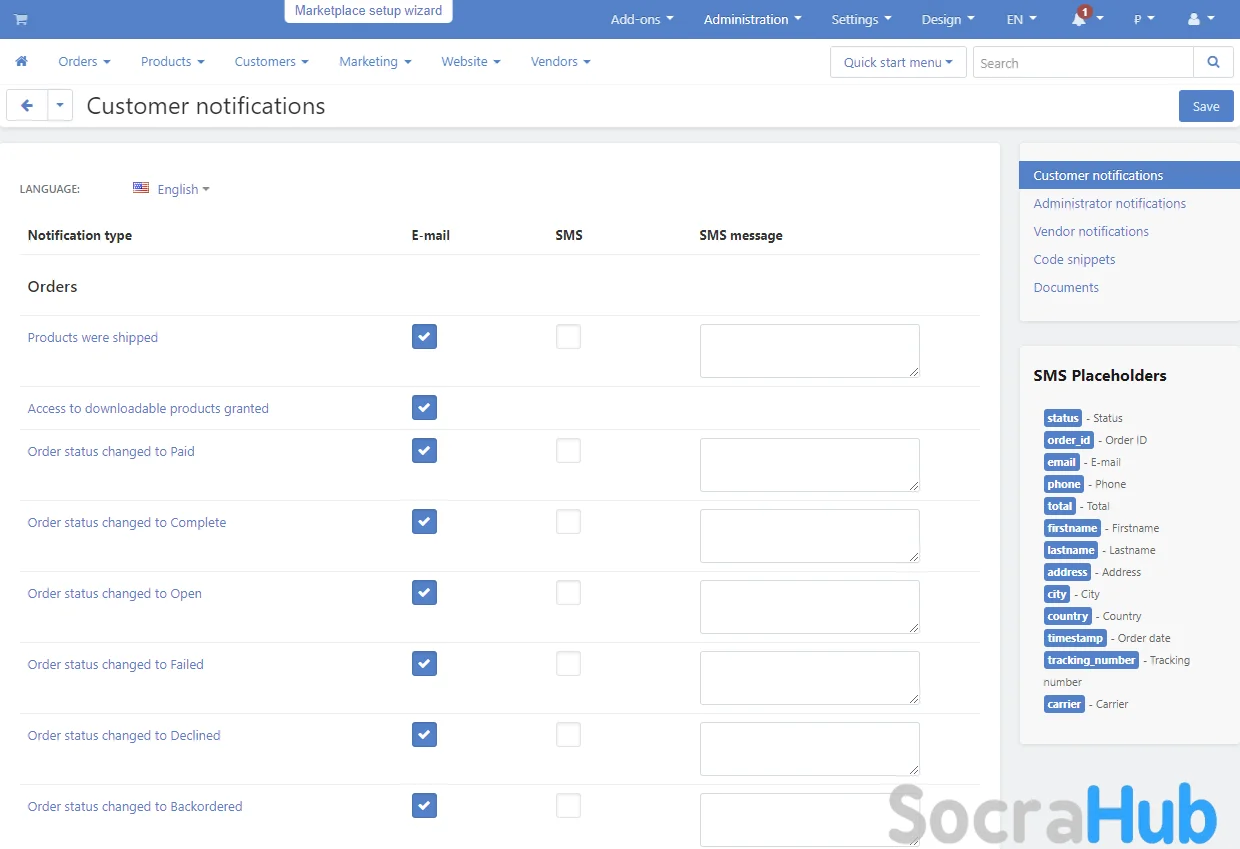Click the US flag language icon
The image size is (1240, 849).
click(141, 188)
